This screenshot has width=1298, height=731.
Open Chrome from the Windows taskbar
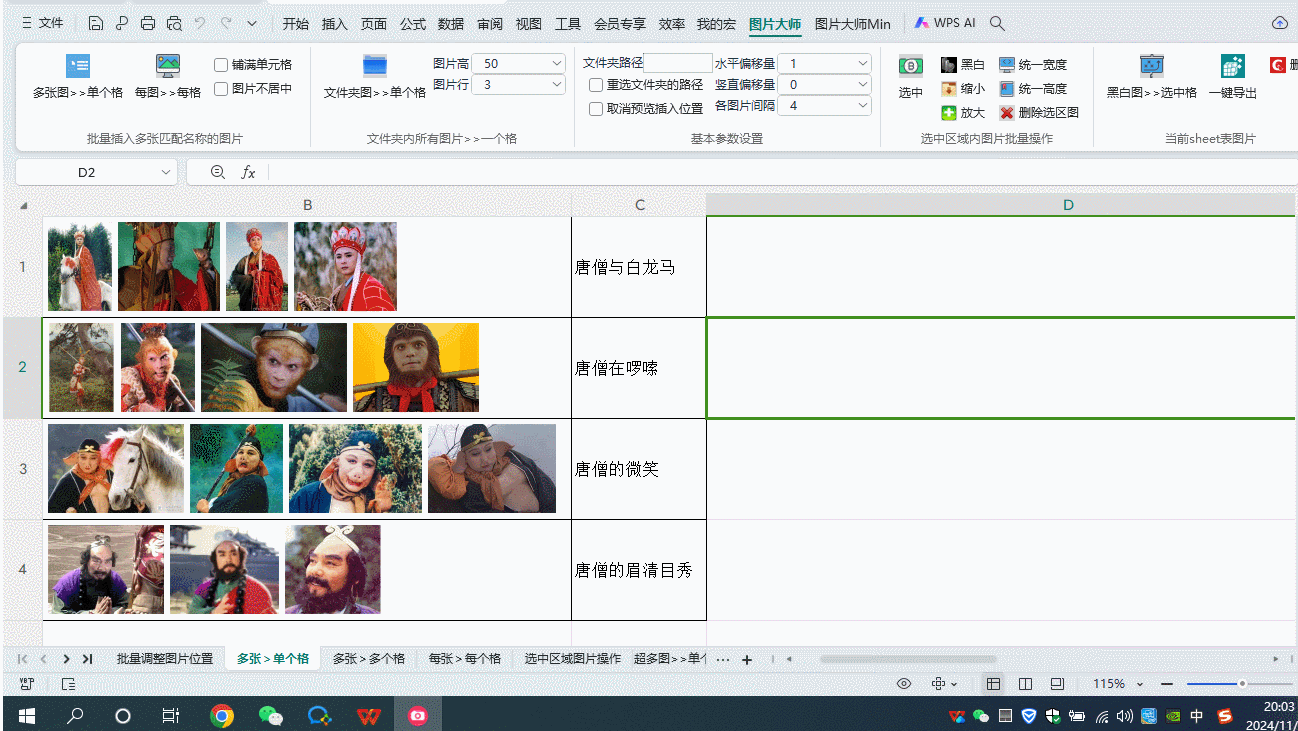[222, 715]
